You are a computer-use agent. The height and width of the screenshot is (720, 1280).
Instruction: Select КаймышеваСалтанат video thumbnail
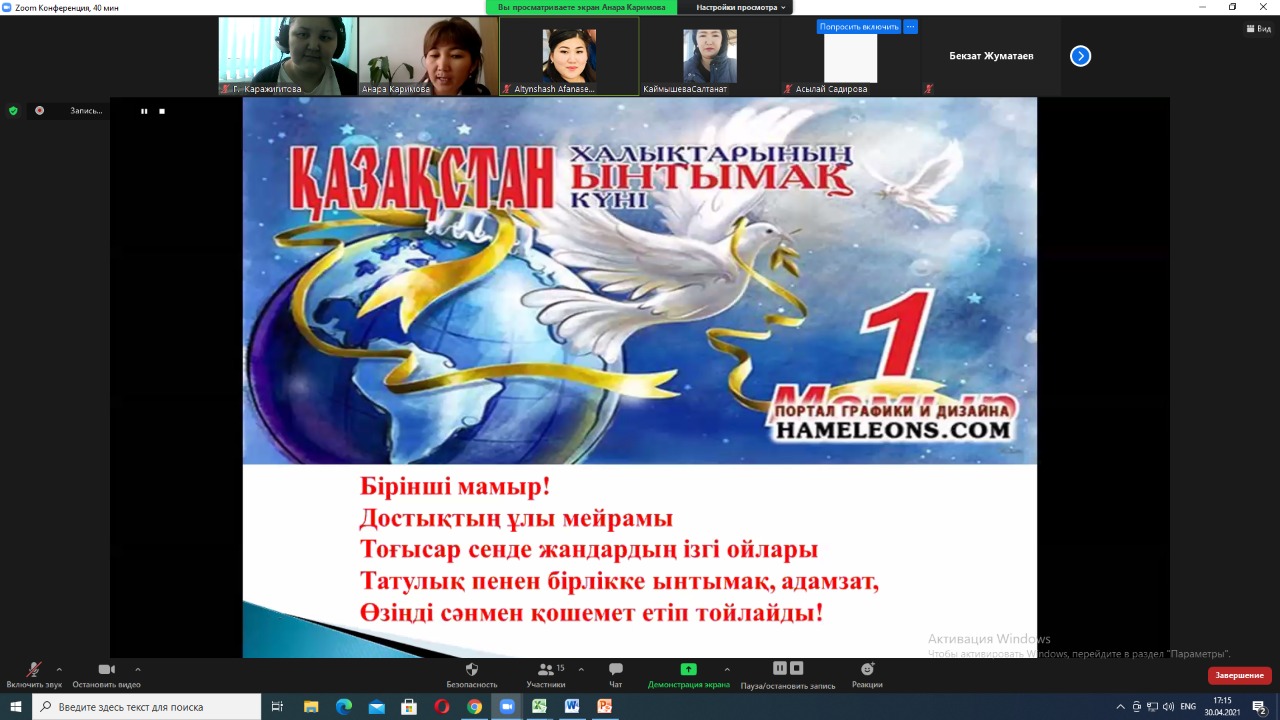tap(710, 56)
